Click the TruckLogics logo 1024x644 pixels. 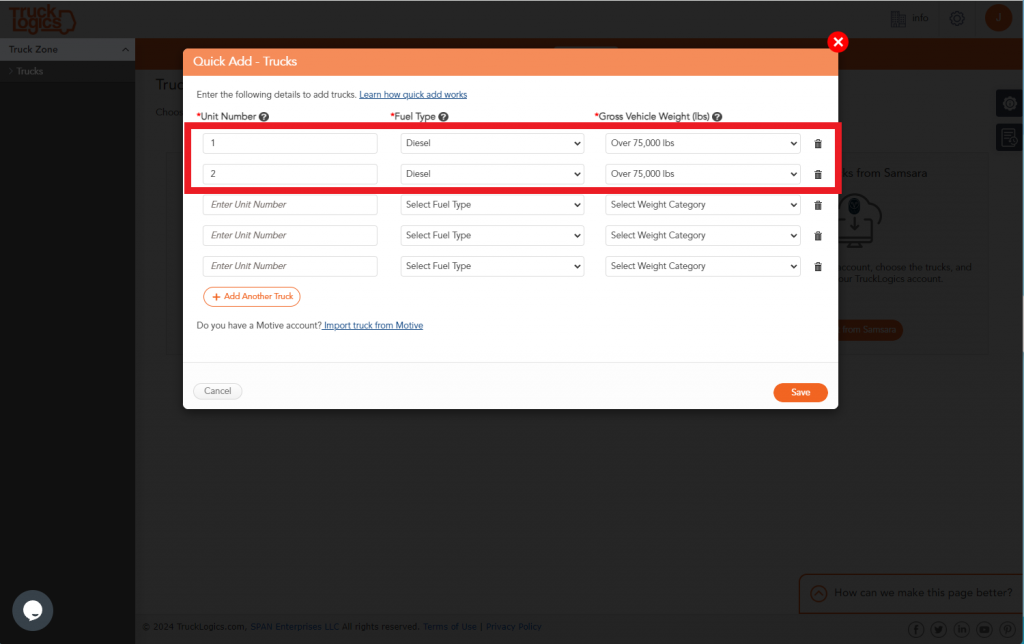click(x=42, y=19)
